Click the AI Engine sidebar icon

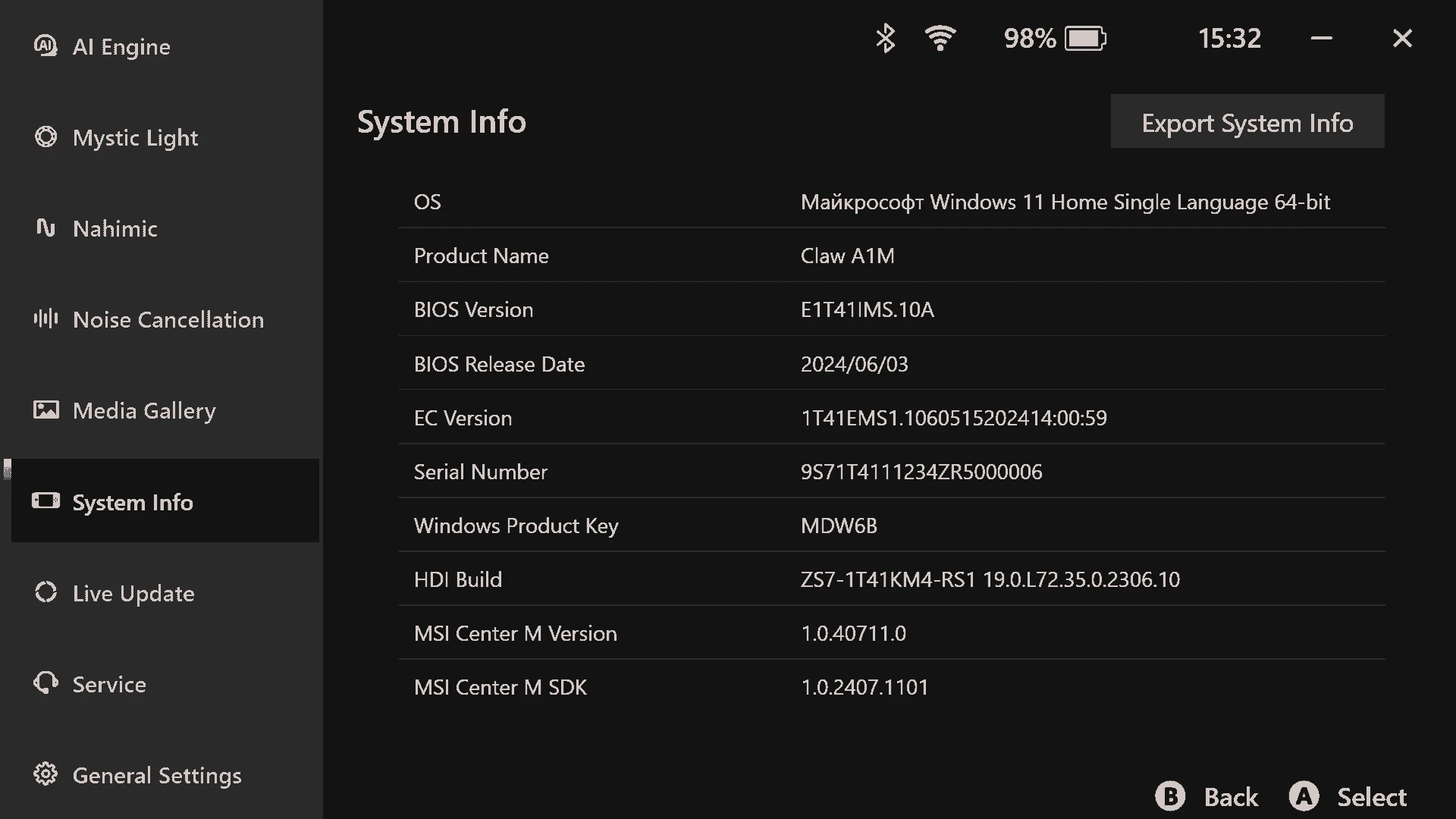(45, 45)
